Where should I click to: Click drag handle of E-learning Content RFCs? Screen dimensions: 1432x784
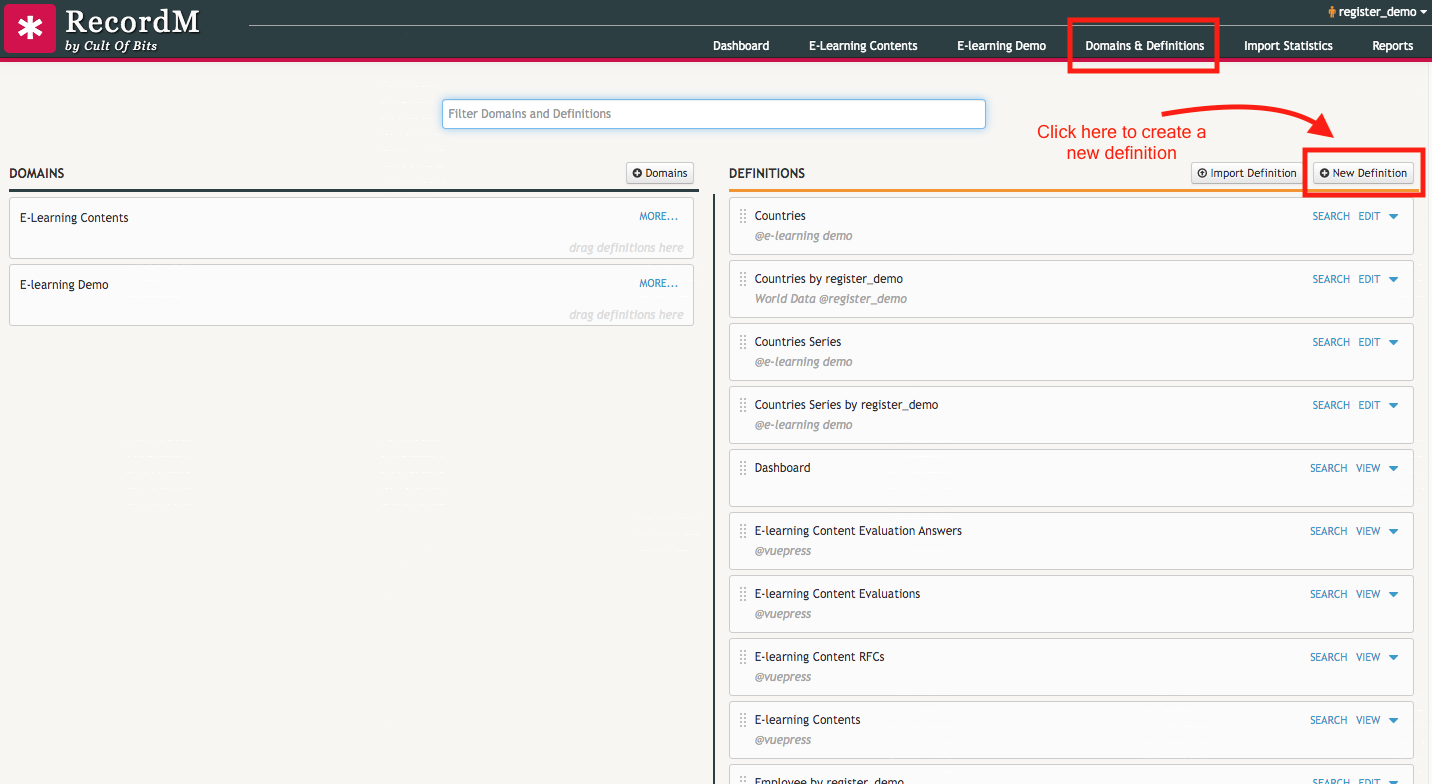(x=743, y=657)
